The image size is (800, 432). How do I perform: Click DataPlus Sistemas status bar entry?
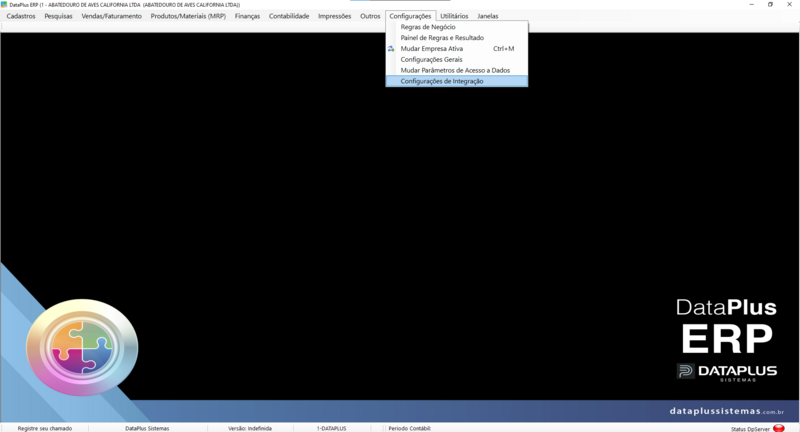147,428
